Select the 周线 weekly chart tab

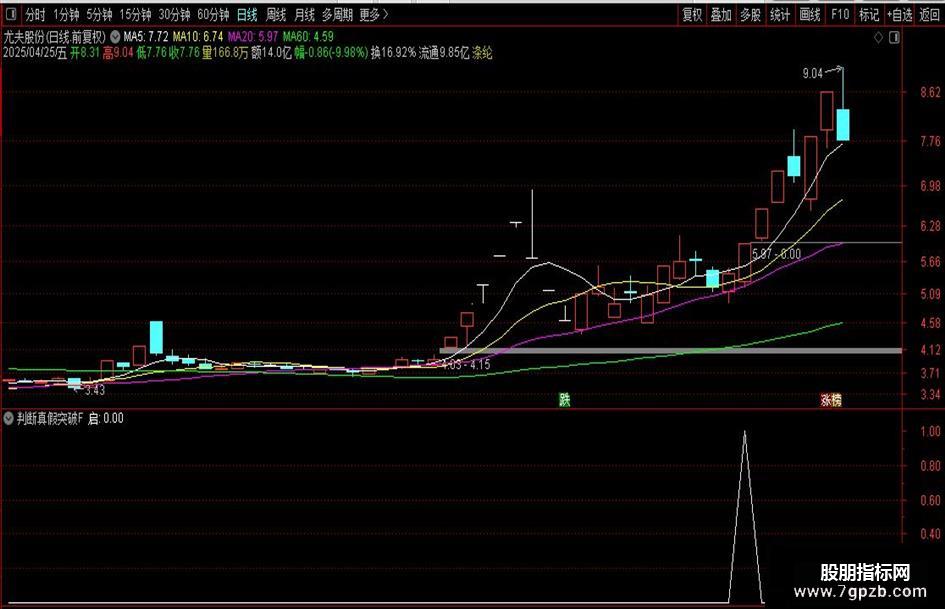coord(275,14)
